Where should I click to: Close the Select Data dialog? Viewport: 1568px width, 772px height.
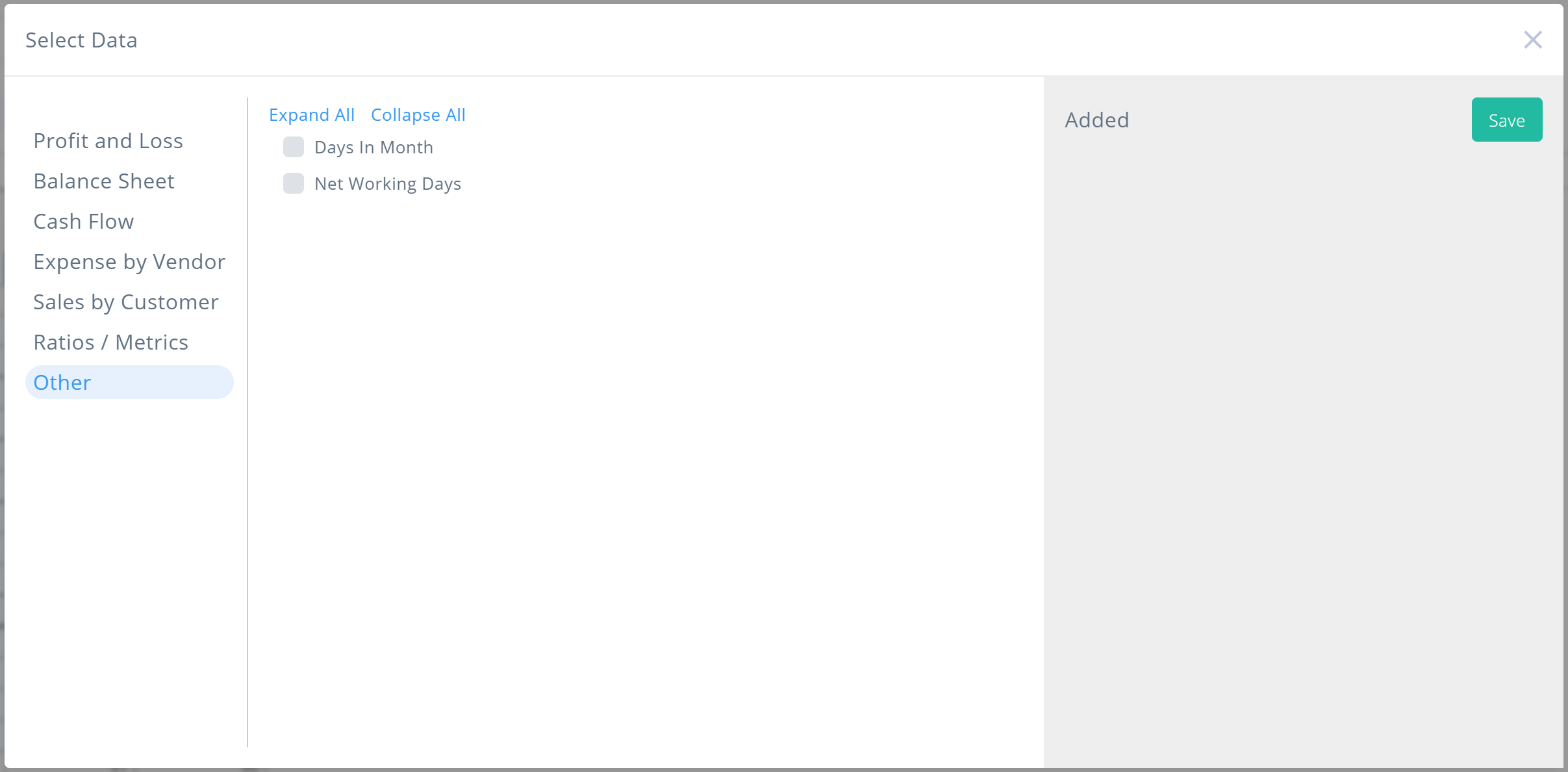pos(1533,40)
